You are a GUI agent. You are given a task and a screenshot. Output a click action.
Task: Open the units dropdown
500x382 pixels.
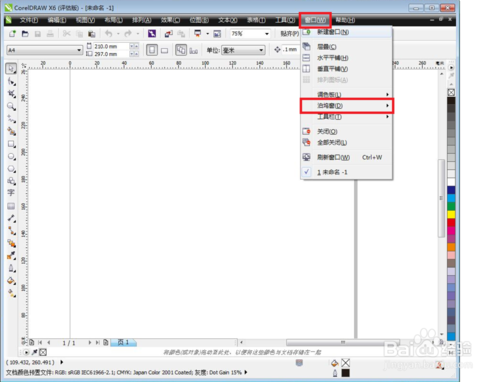243,50
